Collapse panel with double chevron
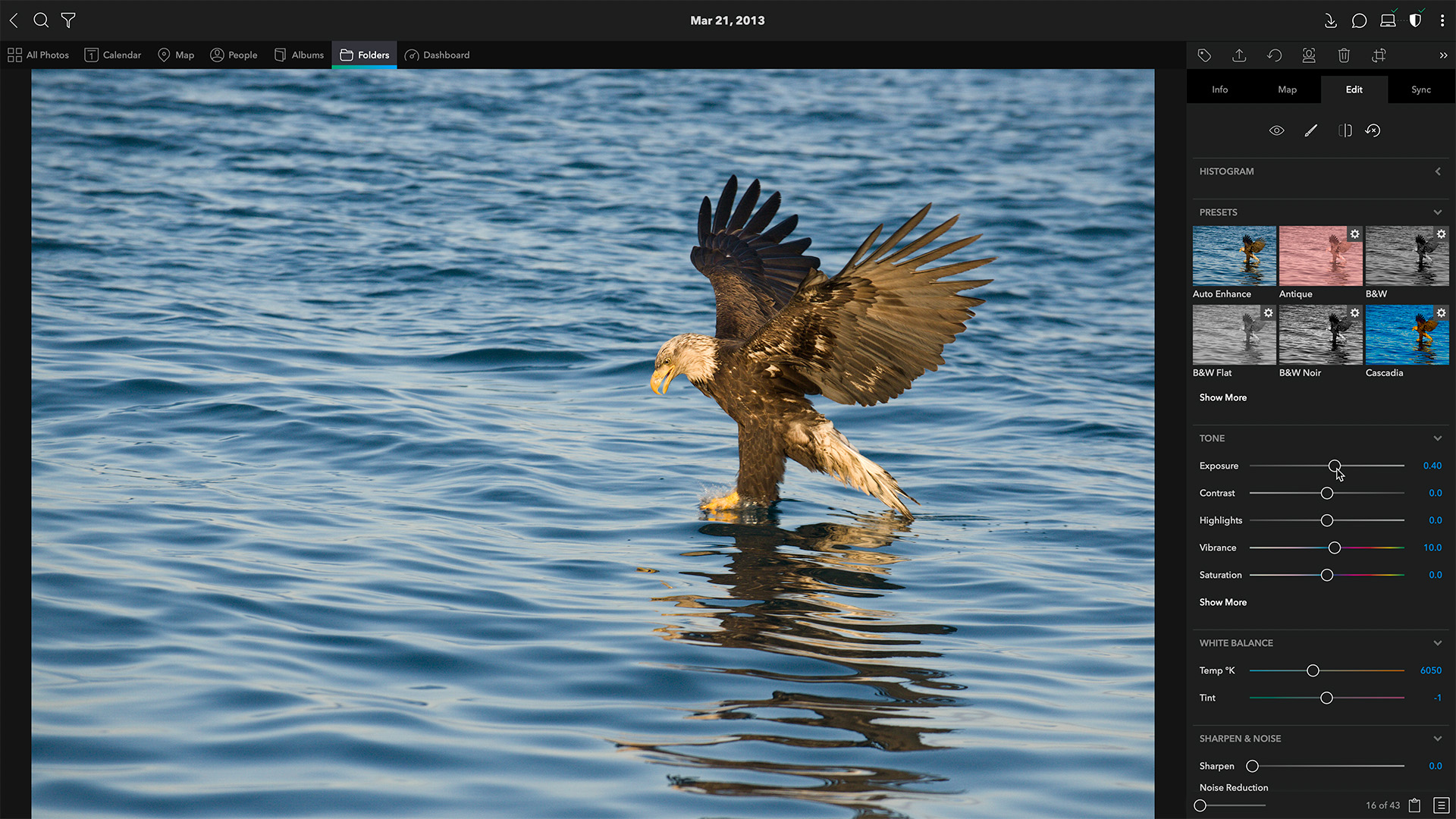The image size is (1456, 819). point(1443,55)
